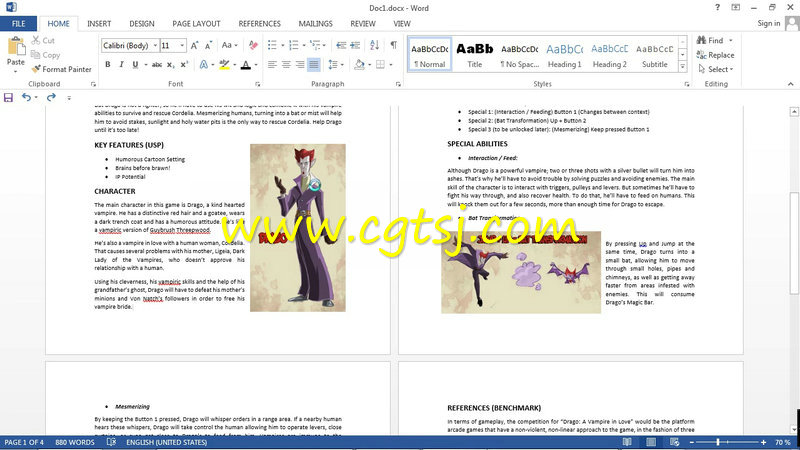Apply paragraph shading
Screen dimensions: 800x450
point(359,65)
